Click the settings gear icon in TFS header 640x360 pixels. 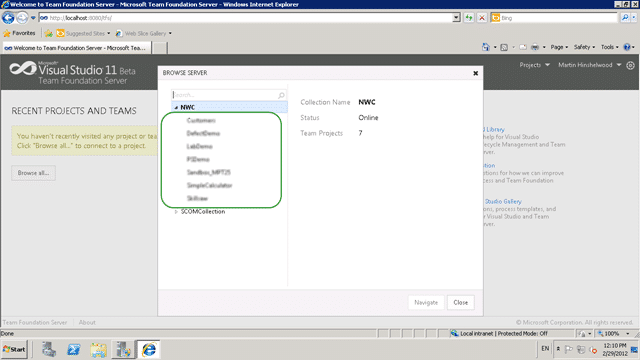click(x=630, y=65)
